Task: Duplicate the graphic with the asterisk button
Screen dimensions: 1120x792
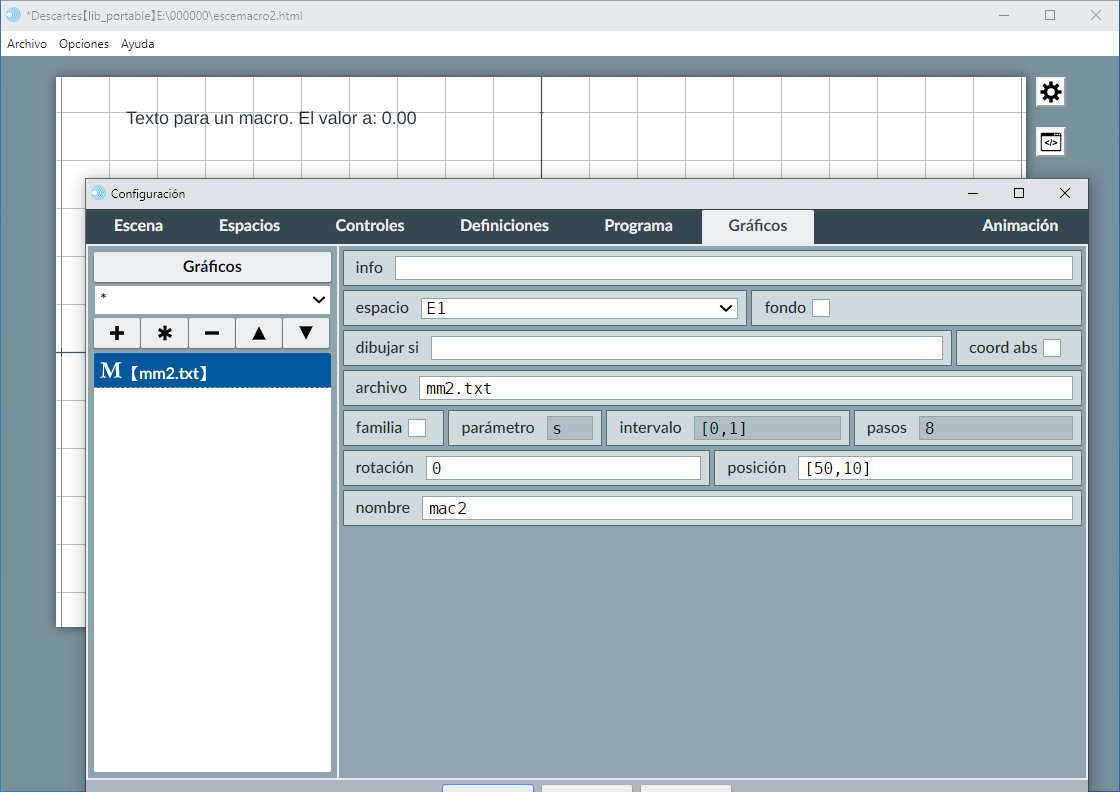Action: (x=164, y=333)
